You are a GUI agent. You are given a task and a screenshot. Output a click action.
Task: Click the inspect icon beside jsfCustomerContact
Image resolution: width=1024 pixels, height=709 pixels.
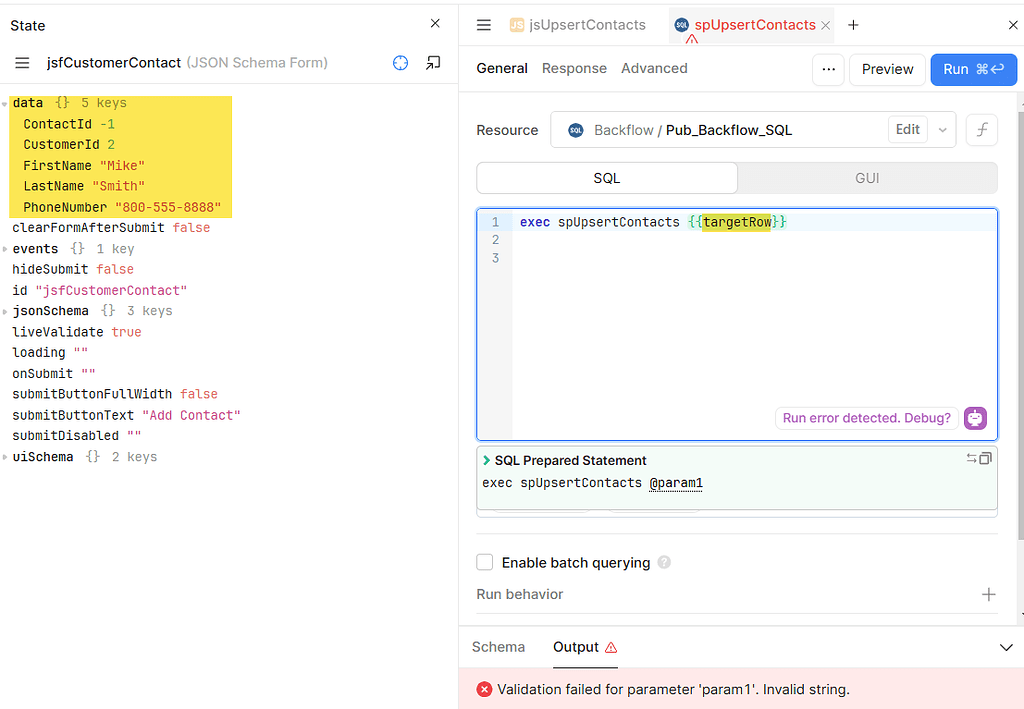(x=400, y=62)
